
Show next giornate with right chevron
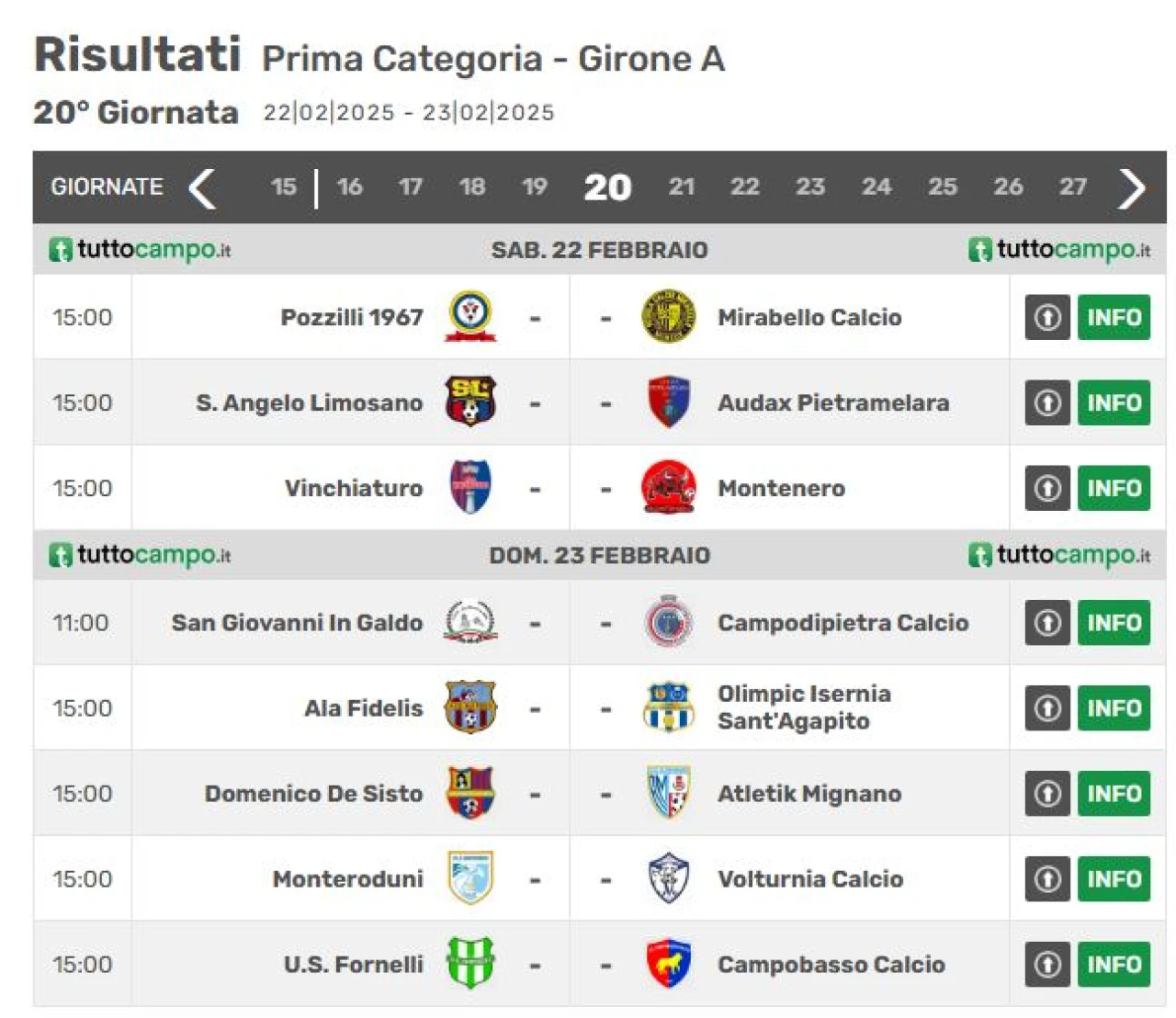[x=1132, y=187]
